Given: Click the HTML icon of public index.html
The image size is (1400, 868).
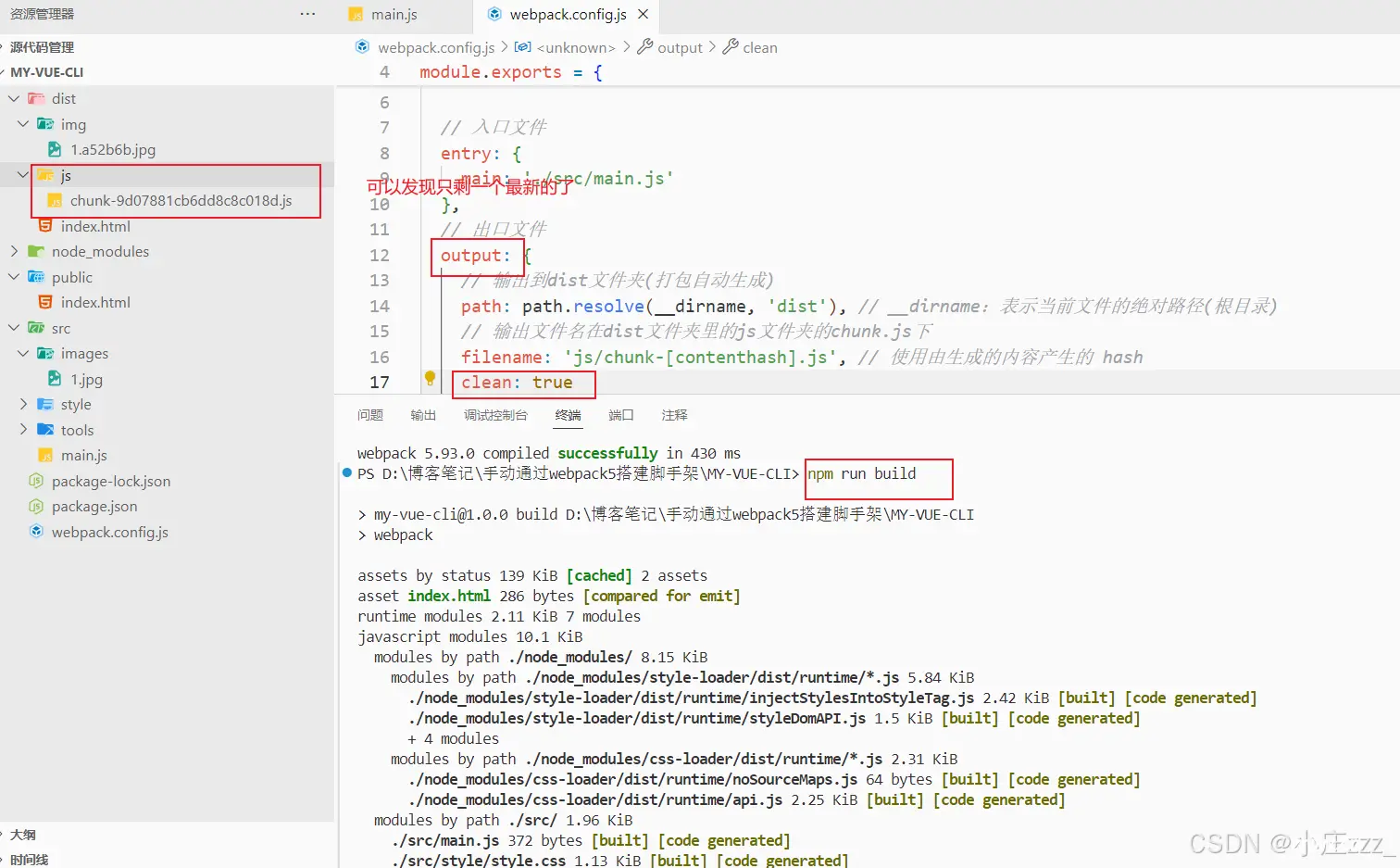Looking at the screenshot, I should tap(45, 302).
